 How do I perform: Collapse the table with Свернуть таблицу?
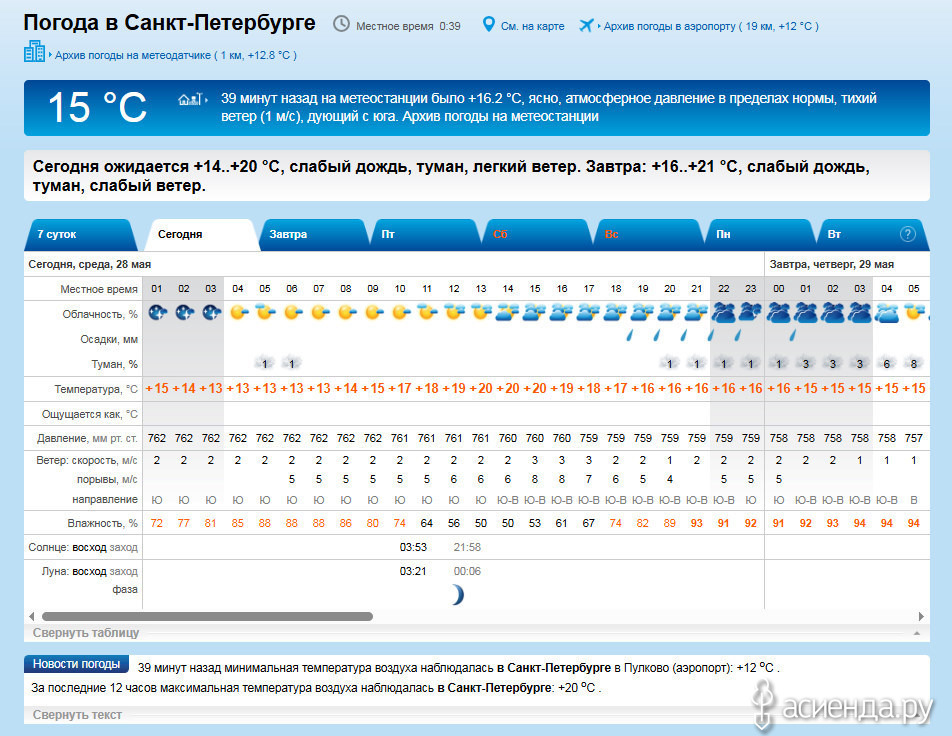pyautogui.click(x=86, y=633)
